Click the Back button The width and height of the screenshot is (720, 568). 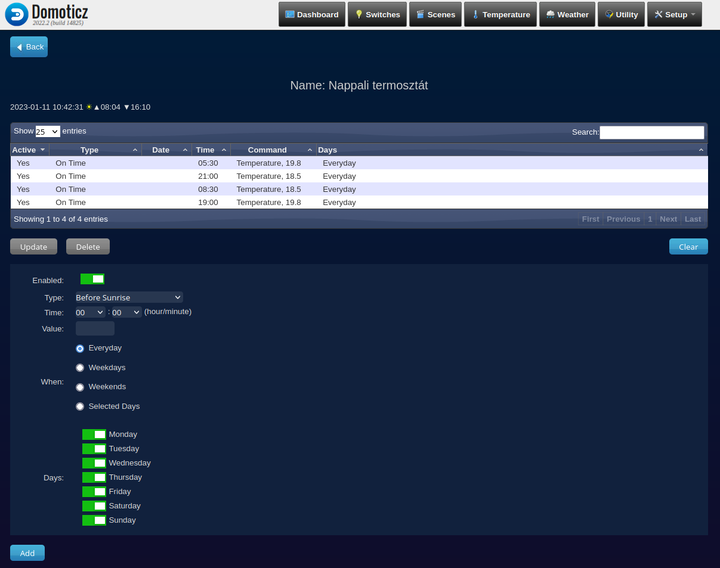point(29,47)
